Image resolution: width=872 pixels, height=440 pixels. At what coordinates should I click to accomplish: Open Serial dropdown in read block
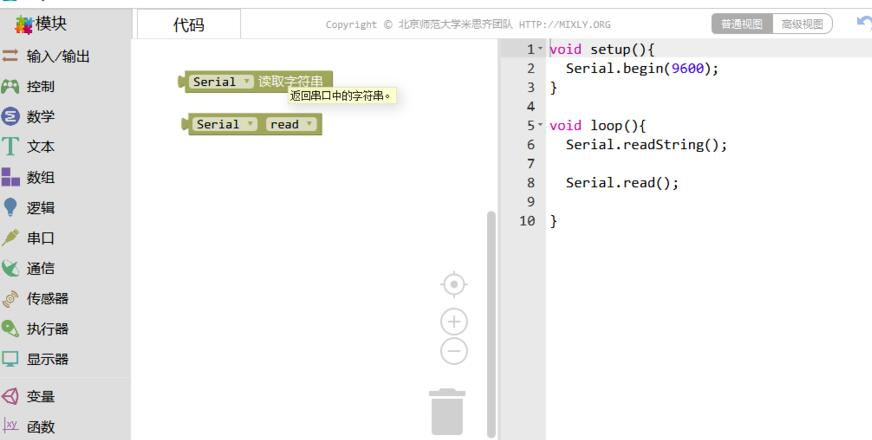pos(225,125)
